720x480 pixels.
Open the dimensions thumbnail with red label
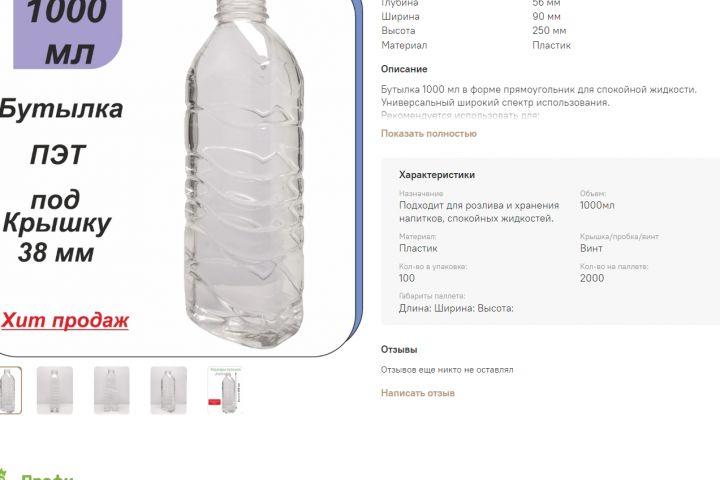pyautogui.click(x=225, y=390)
